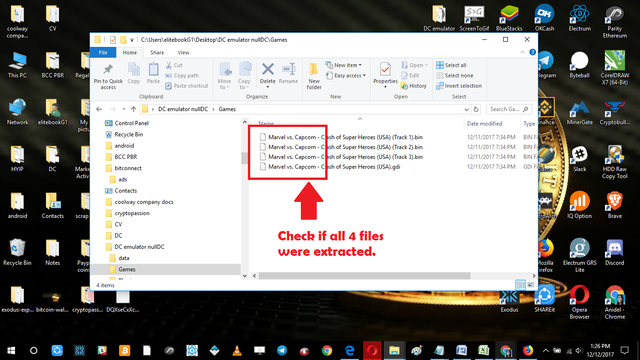Image resolution: width=640 pixels, height=360 pixels.
Task: Open the Easy access dropdown
Action: click(346, 76)
